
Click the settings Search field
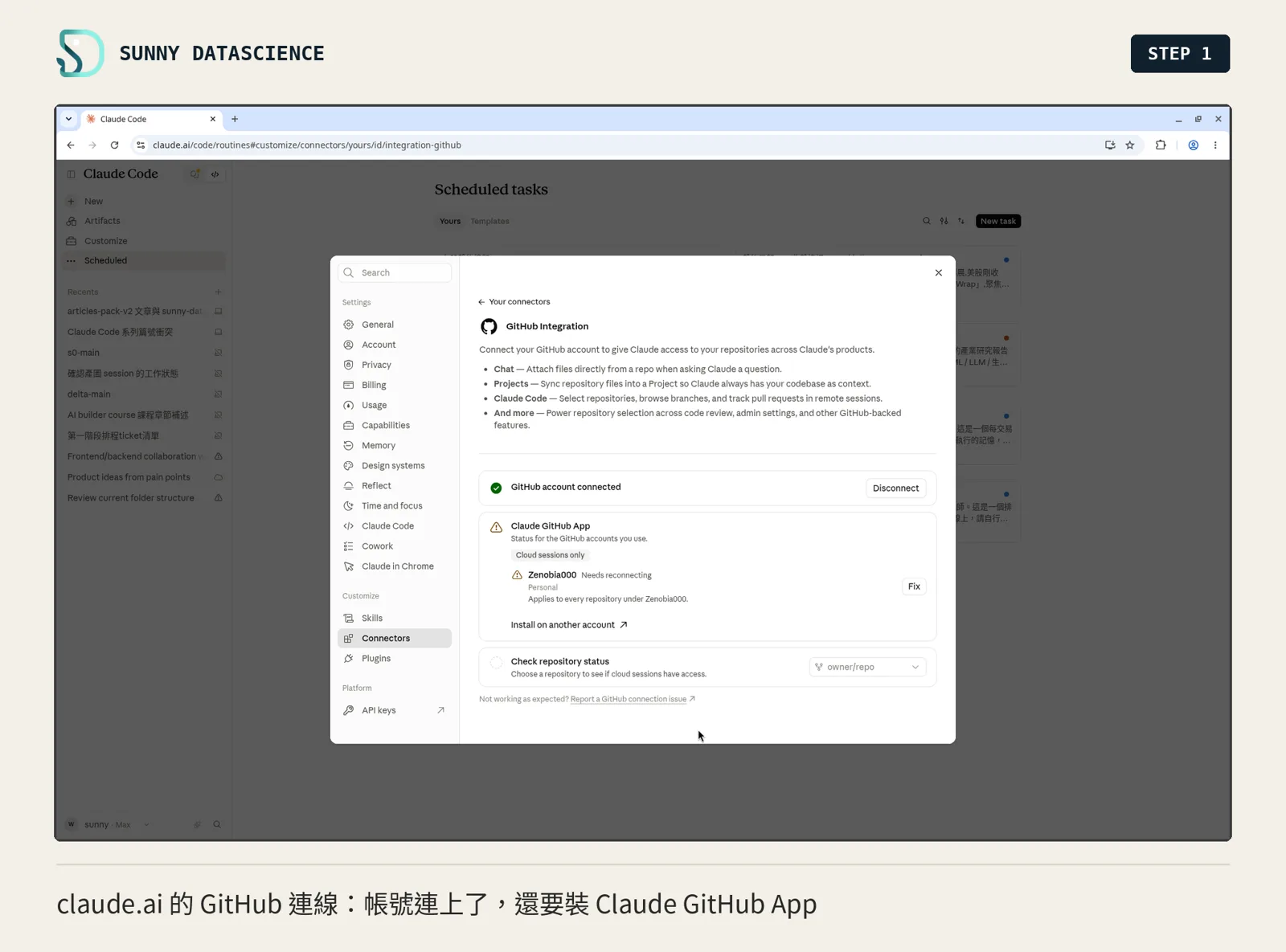[x=395, y=272]
